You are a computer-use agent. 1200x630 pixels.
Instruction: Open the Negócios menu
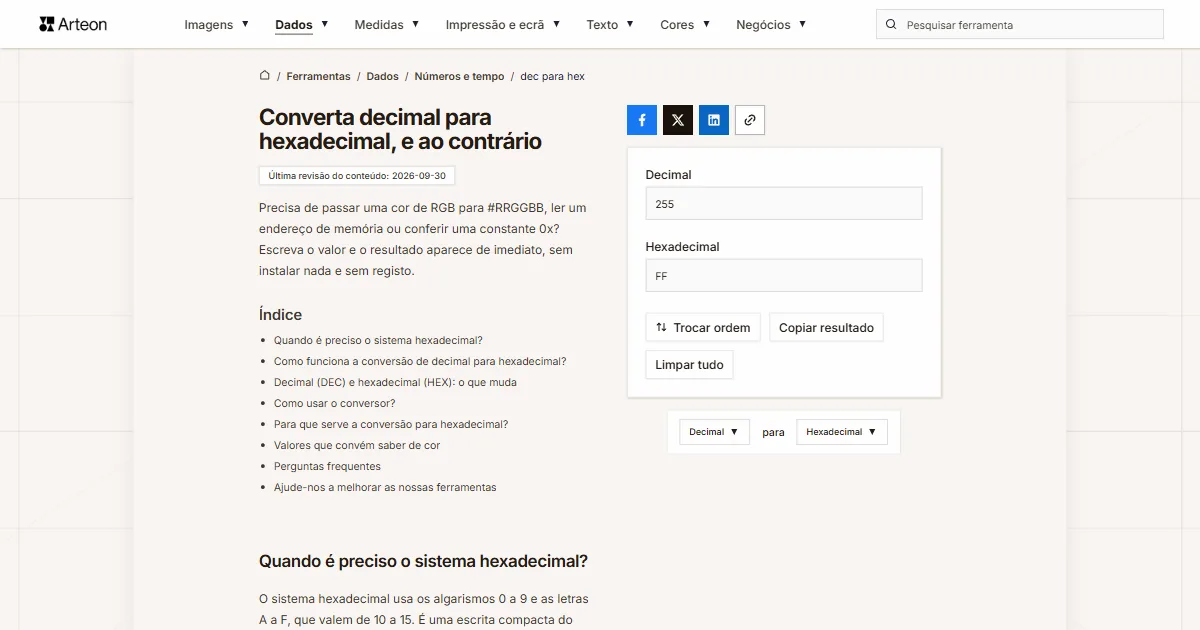point(771,24)
